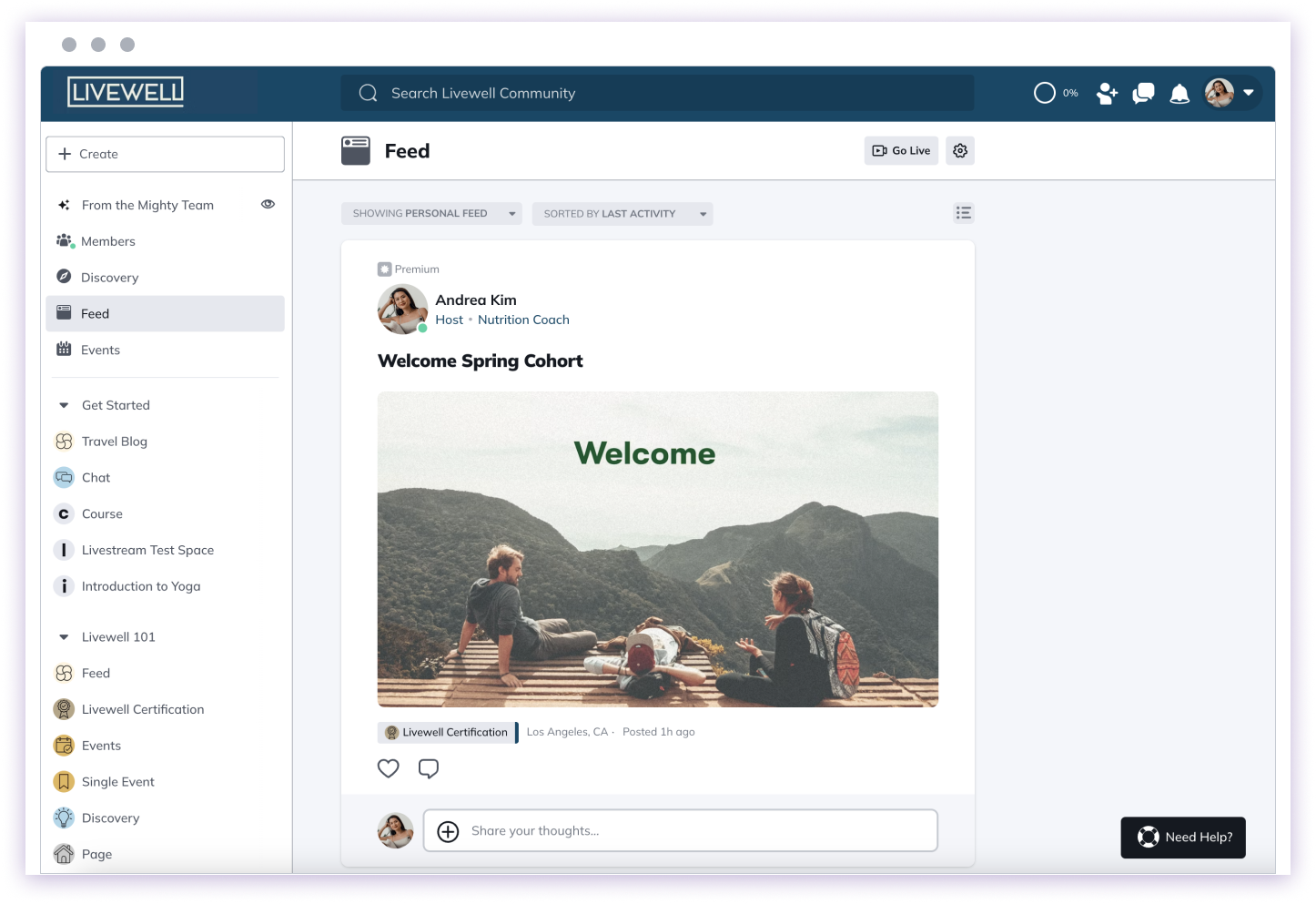Open the Members section icon
Screen dimensions: 1316x904
(x=64, y=240)
